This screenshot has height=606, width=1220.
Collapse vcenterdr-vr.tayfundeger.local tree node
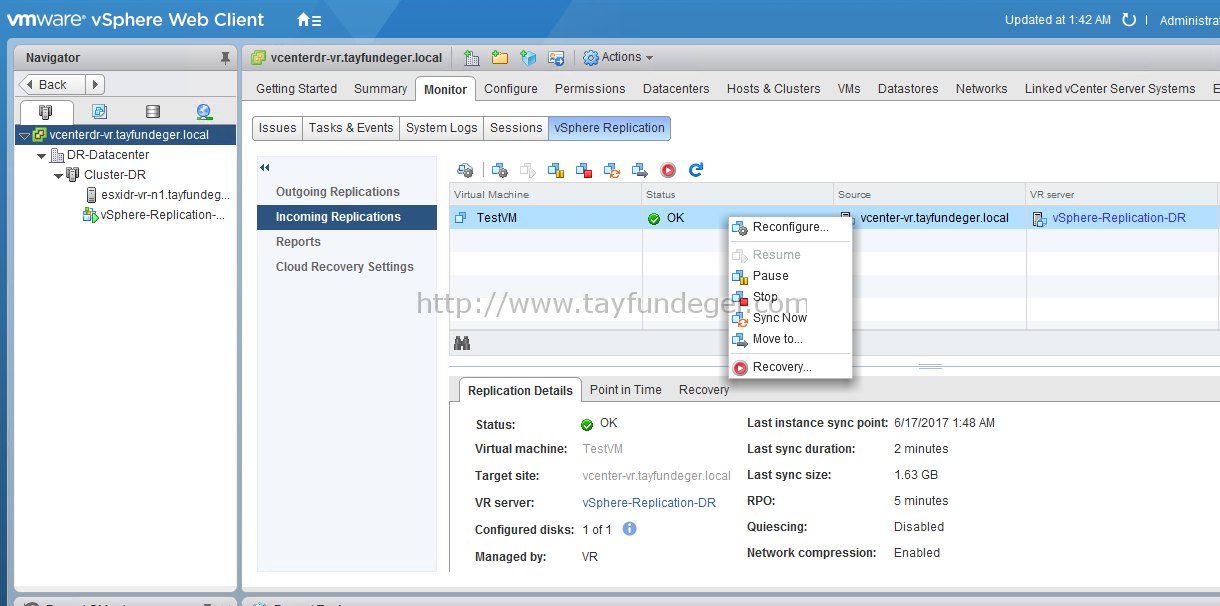coord(25,135)
